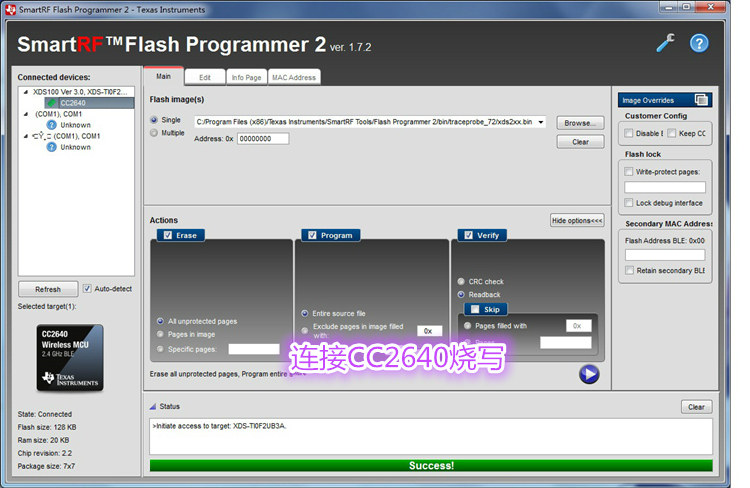750x488 pixels.
Task: Click the status log message text
Action: coord(219,426)
